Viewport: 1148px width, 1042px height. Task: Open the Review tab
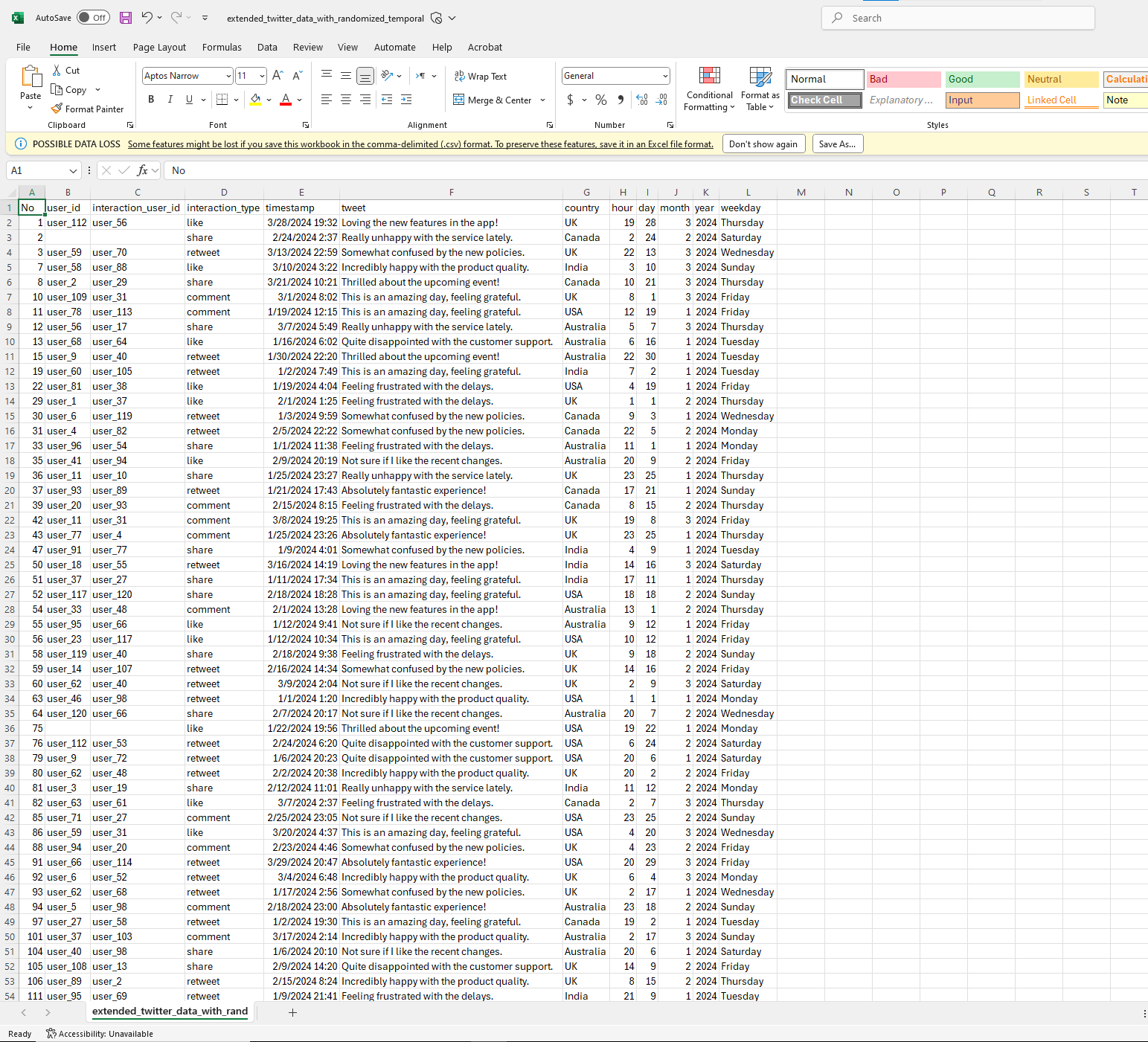coord(308,47)
